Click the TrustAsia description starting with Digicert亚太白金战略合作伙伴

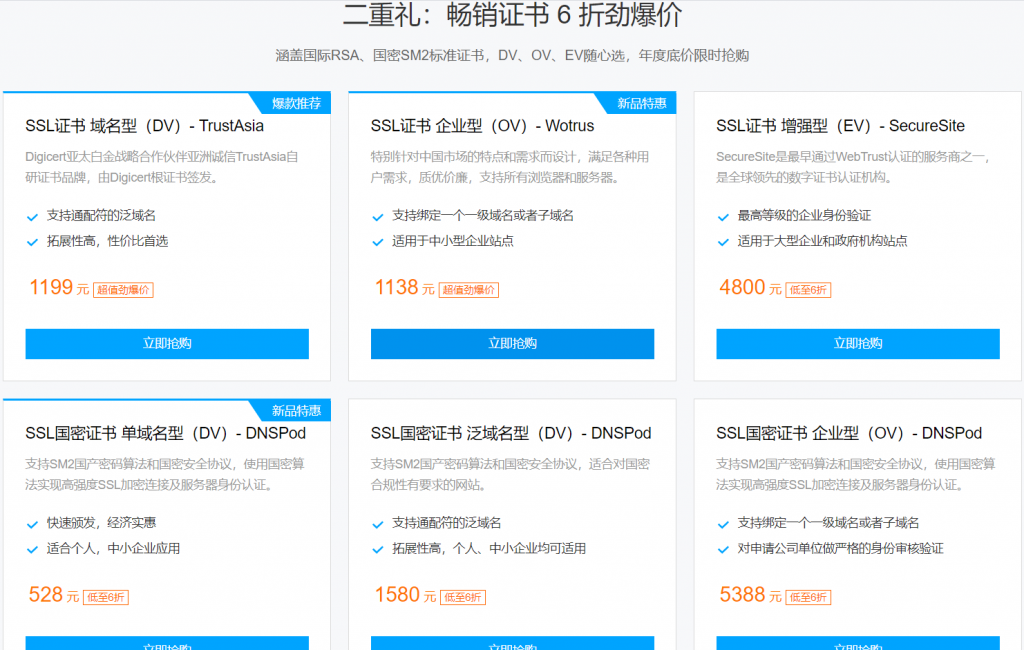tap(162, 167)
